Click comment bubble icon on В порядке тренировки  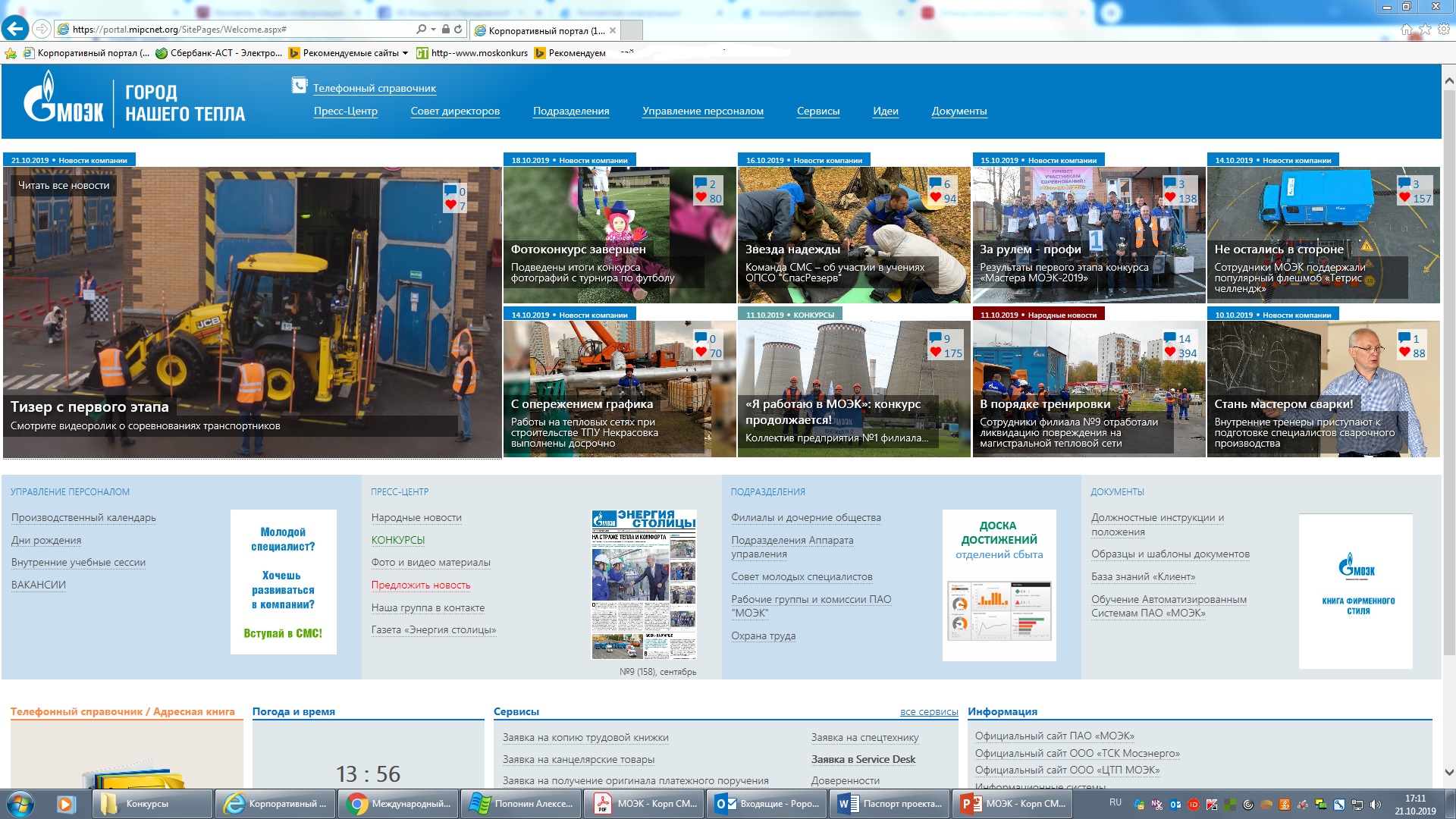pyautogui.click(x=1170, y=338)
